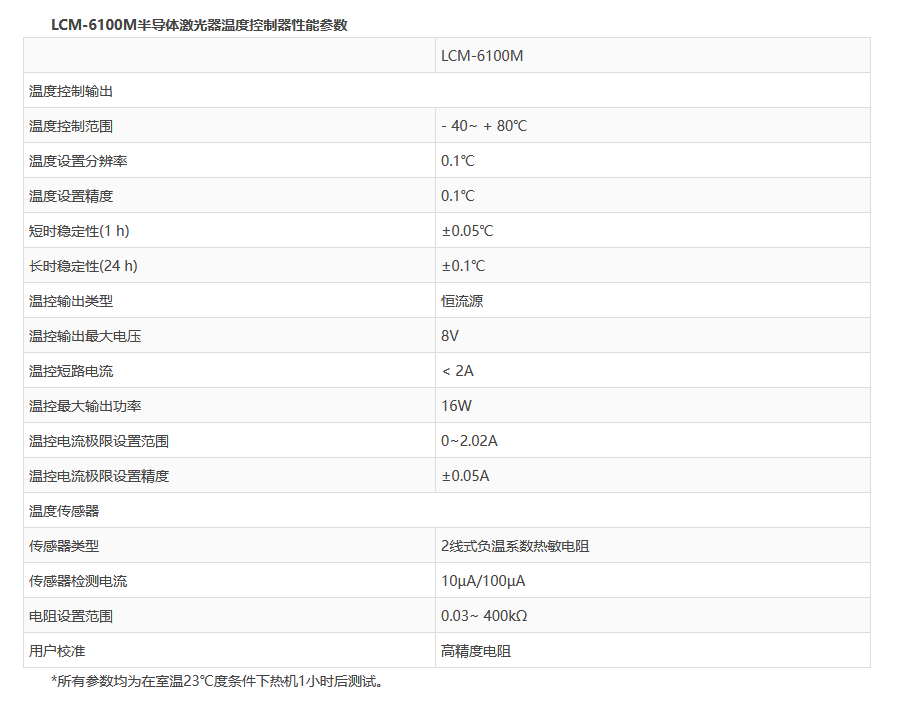Click the 温度设置精度 row label
Screen dimensions: 911x701
[71, 196]
